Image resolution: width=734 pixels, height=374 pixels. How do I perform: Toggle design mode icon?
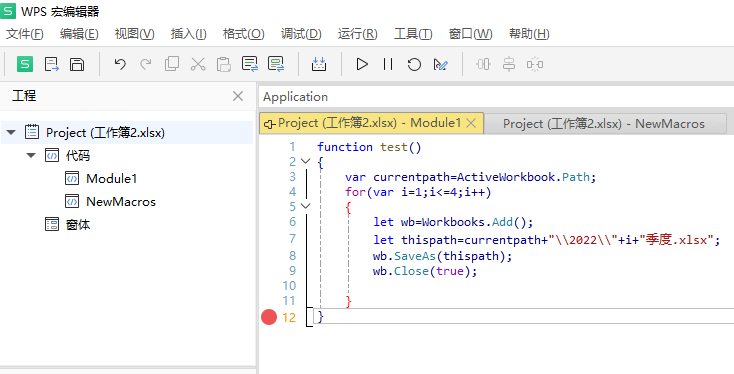(440, 64)
